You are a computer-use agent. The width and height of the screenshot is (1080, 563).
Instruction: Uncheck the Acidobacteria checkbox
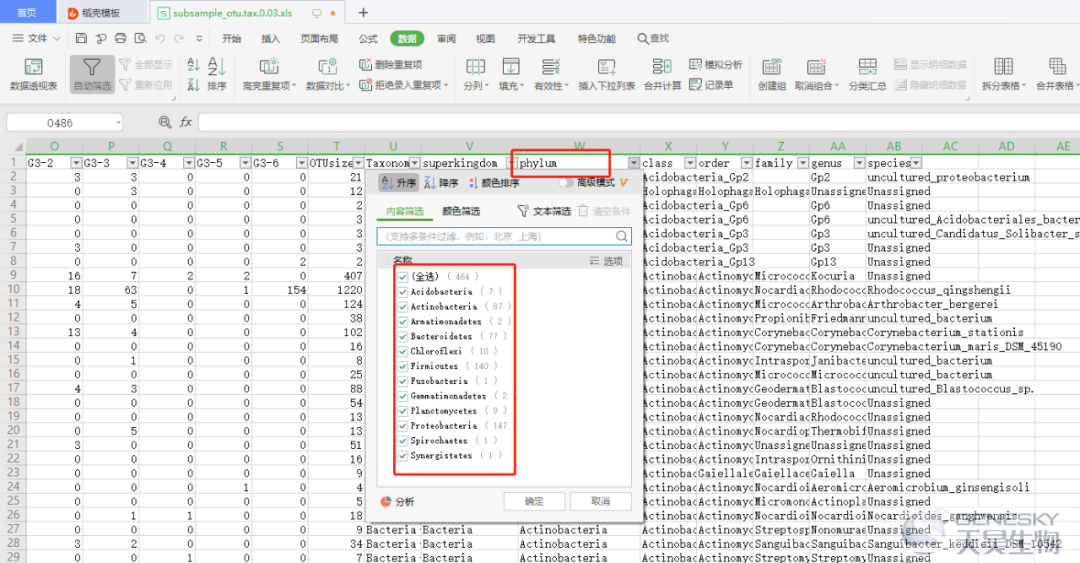point(403,291)
